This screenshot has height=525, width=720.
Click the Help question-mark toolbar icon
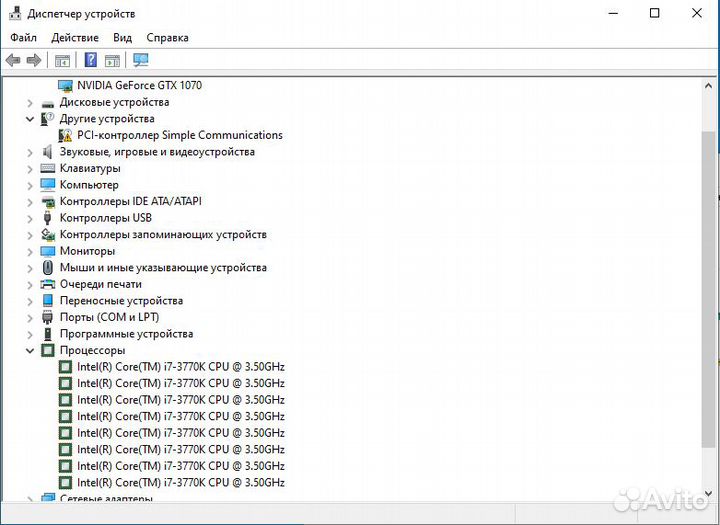tap(91, 60)
